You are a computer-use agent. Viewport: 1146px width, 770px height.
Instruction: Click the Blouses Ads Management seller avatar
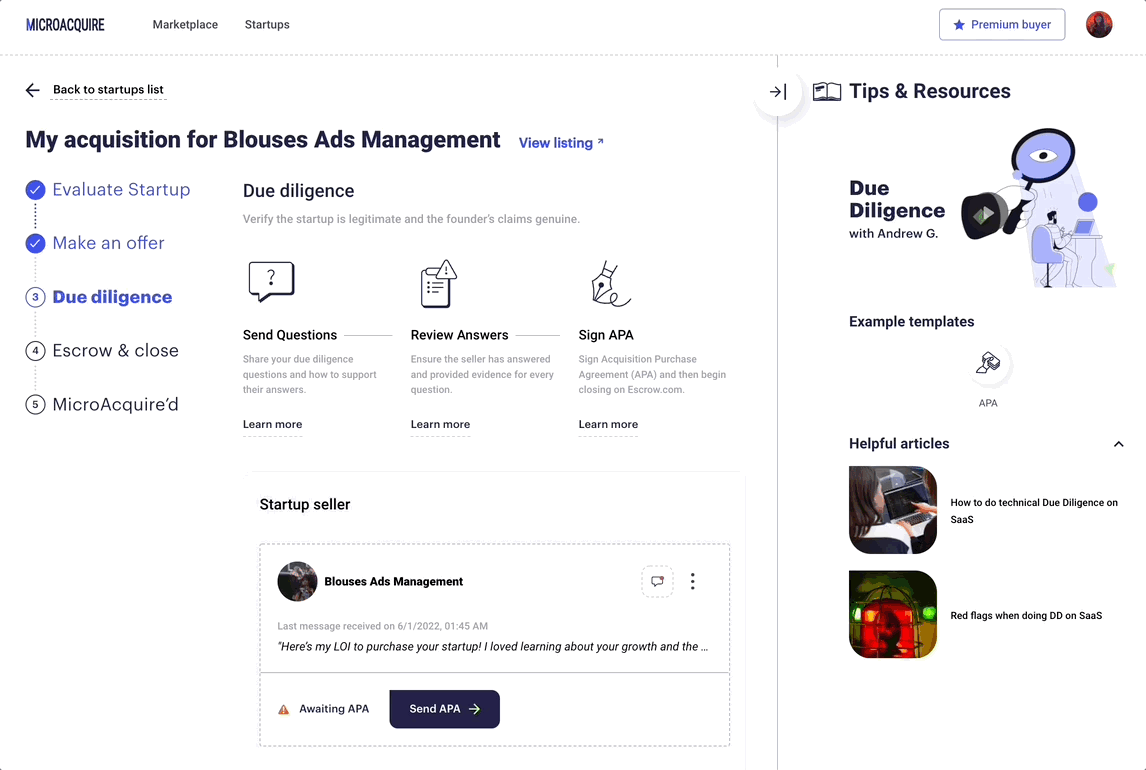(x=297, y=582)
